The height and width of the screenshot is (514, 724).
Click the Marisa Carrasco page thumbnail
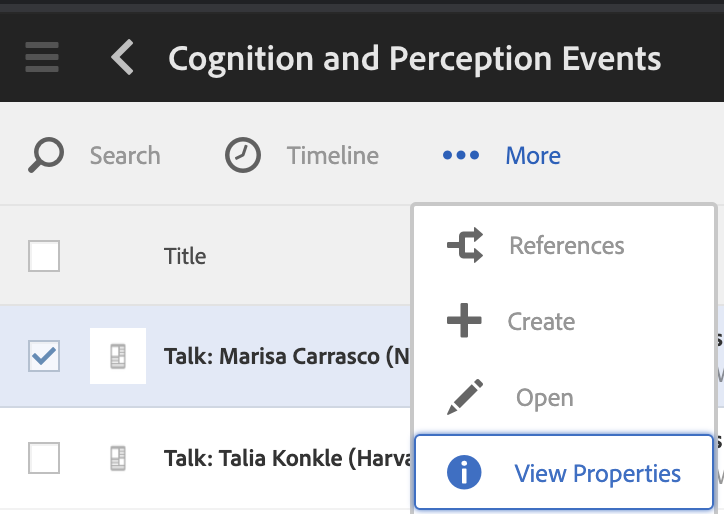[x=118, y=355]
